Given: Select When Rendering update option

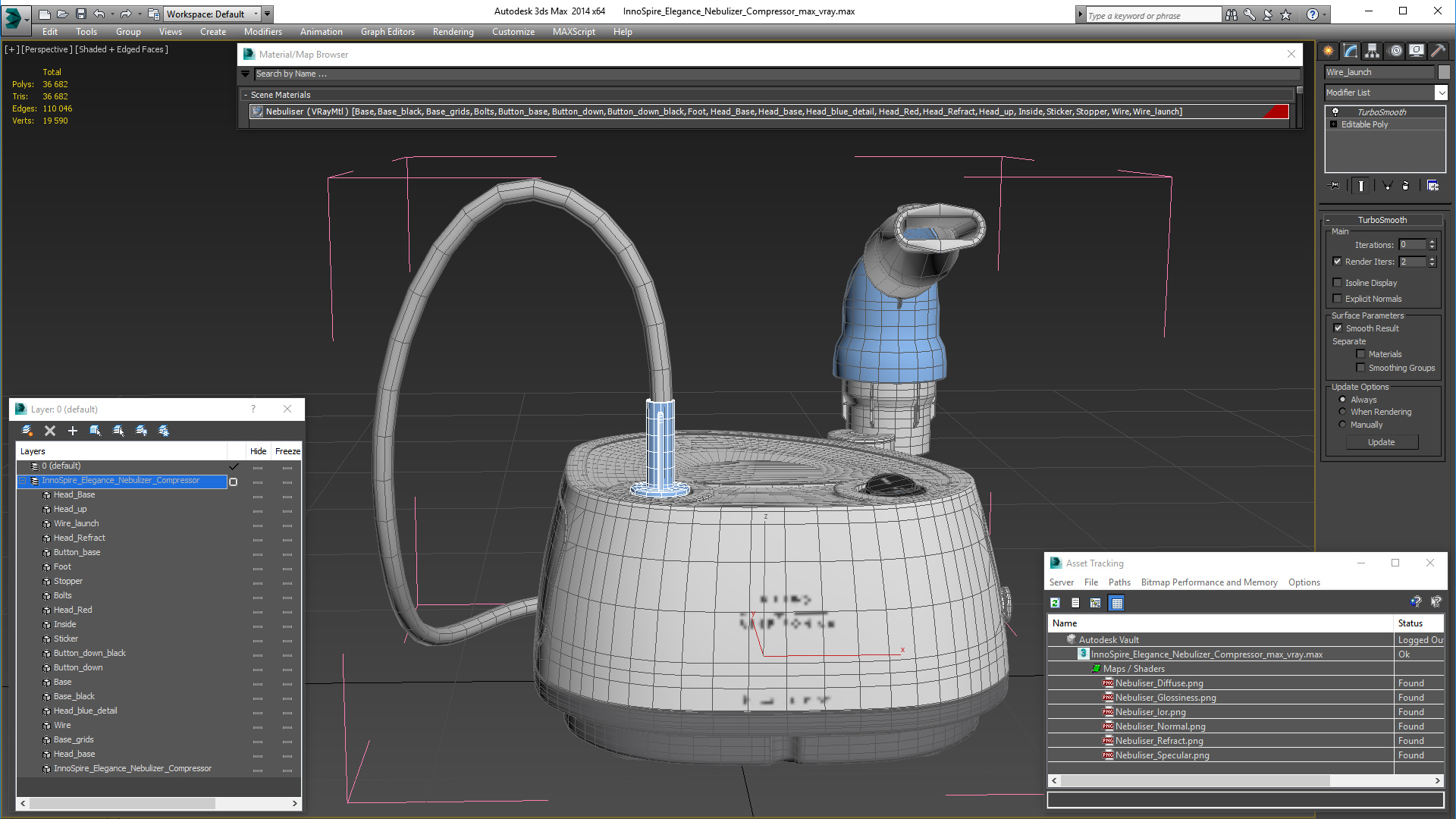Looking at the screenshot, I should (1342, 412).
